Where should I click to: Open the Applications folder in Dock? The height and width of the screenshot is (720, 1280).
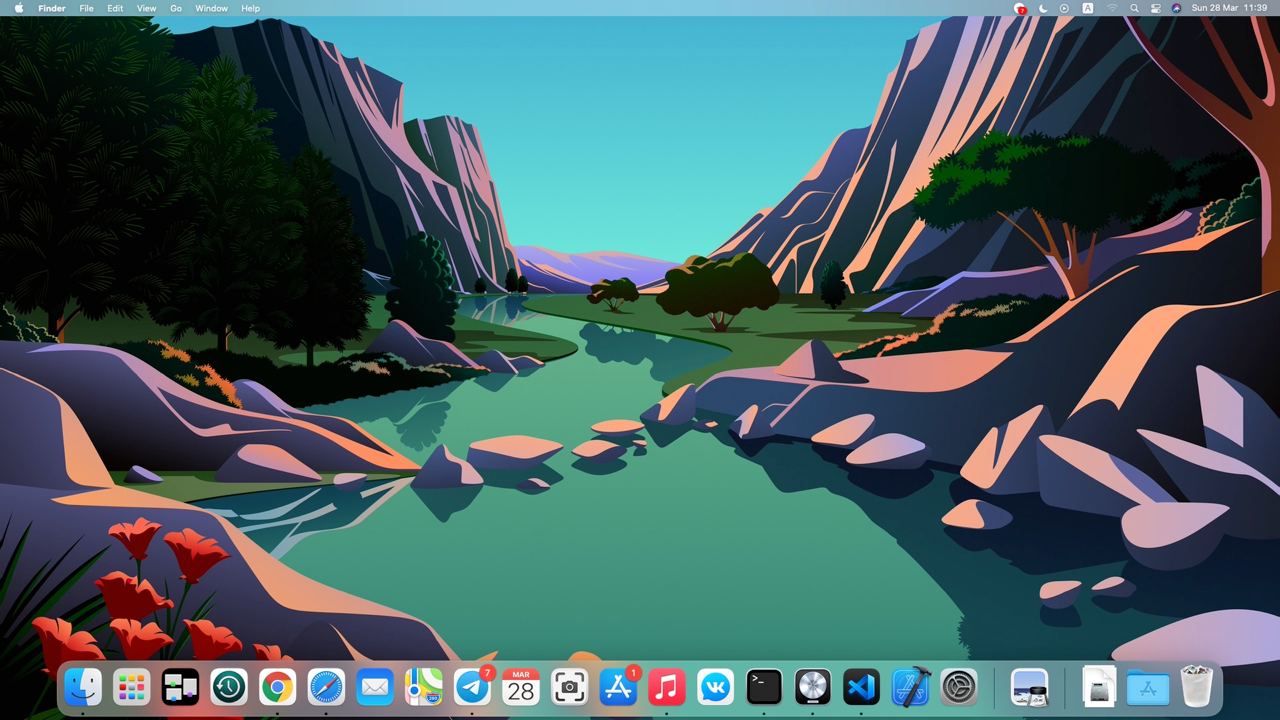click(1148, 687)
